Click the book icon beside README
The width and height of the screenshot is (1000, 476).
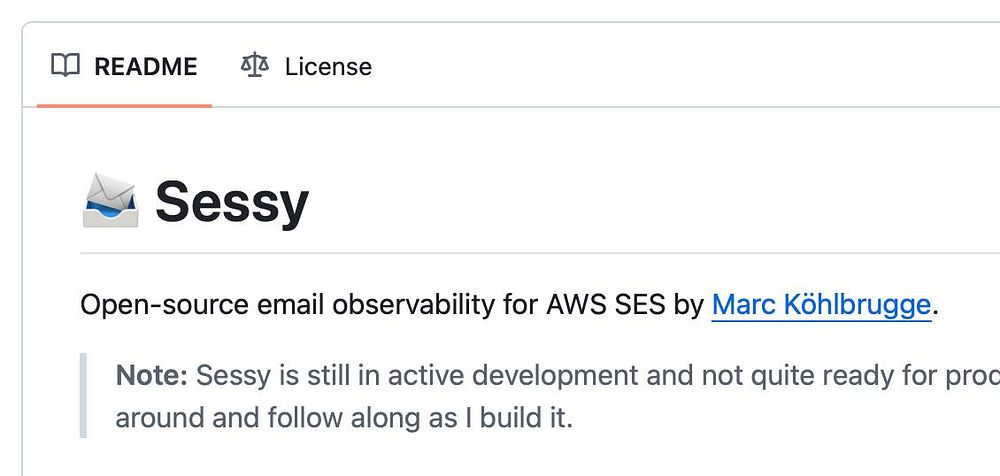[66, 66]
